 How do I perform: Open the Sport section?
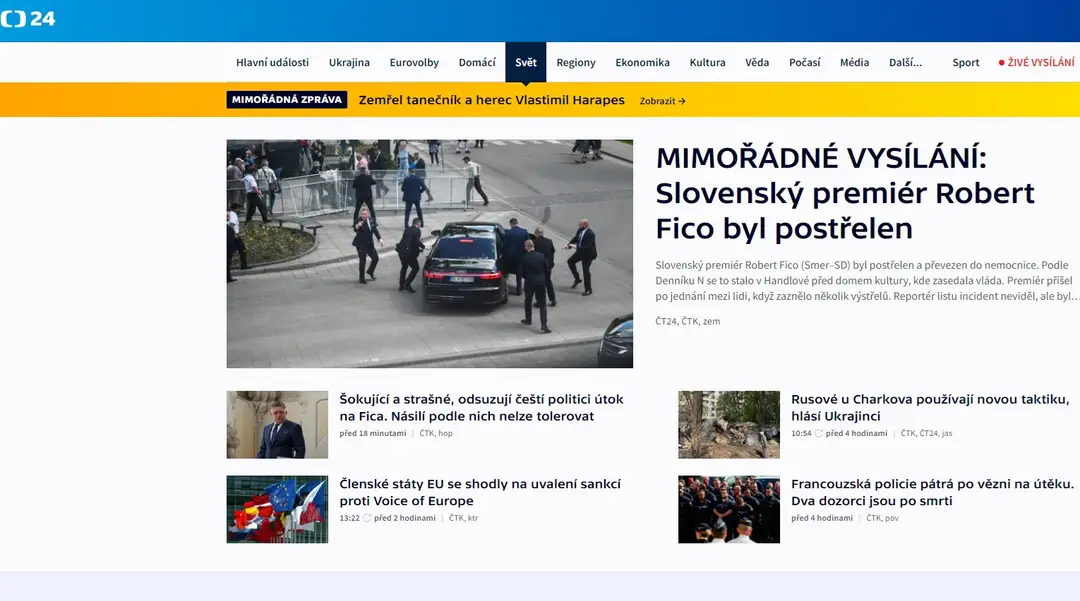(x=966, y=63)
